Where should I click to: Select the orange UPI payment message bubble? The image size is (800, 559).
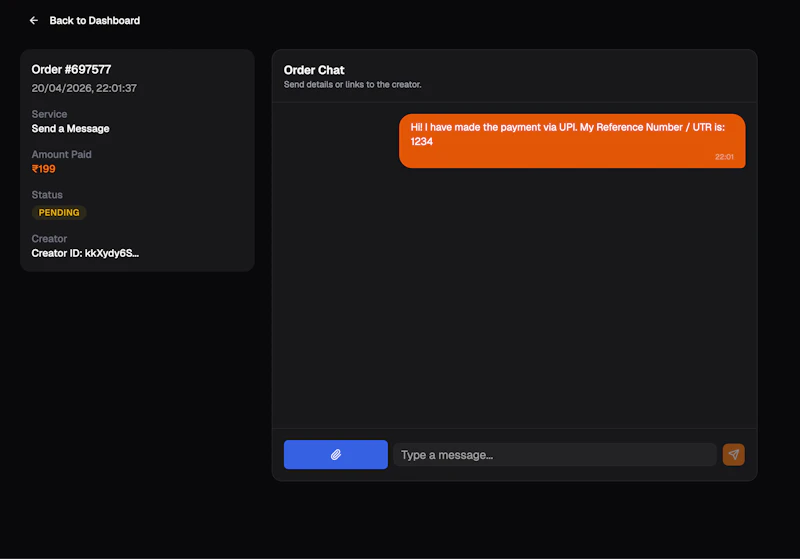[x=572, y=141]
